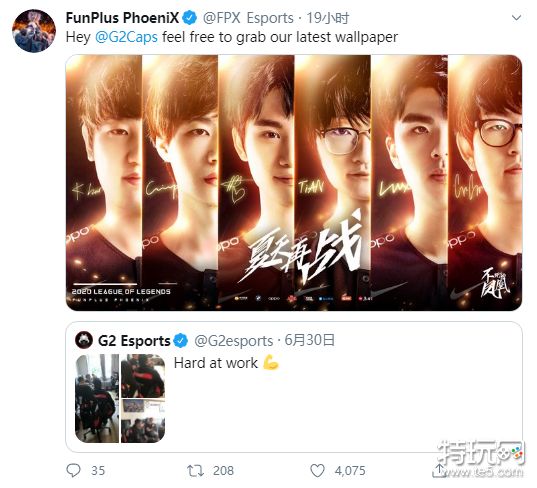Open the FPX wallpaper image

pos(294,183)
